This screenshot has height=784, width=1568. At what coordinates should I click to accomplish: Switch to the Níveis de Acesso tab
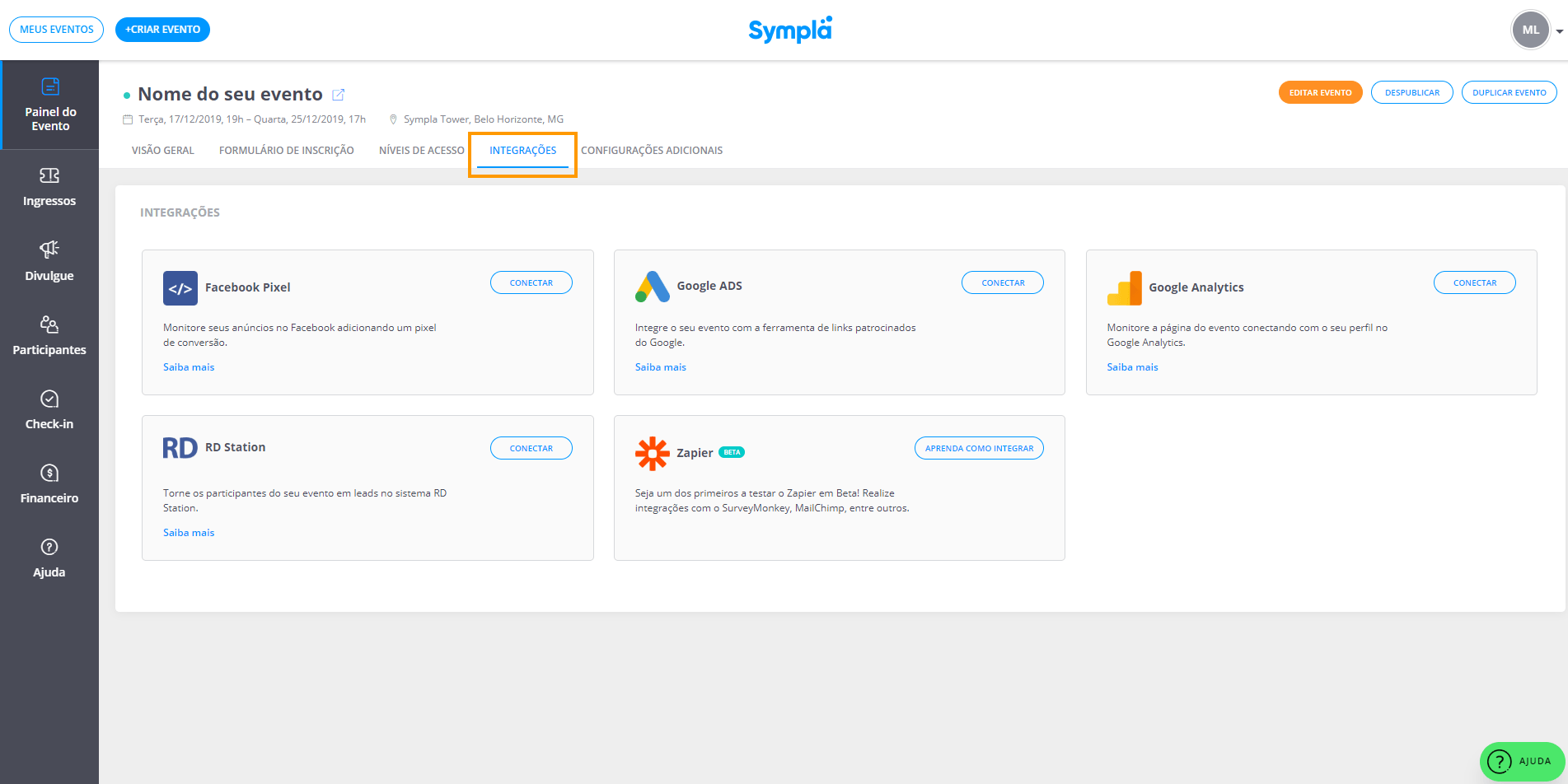422,151
